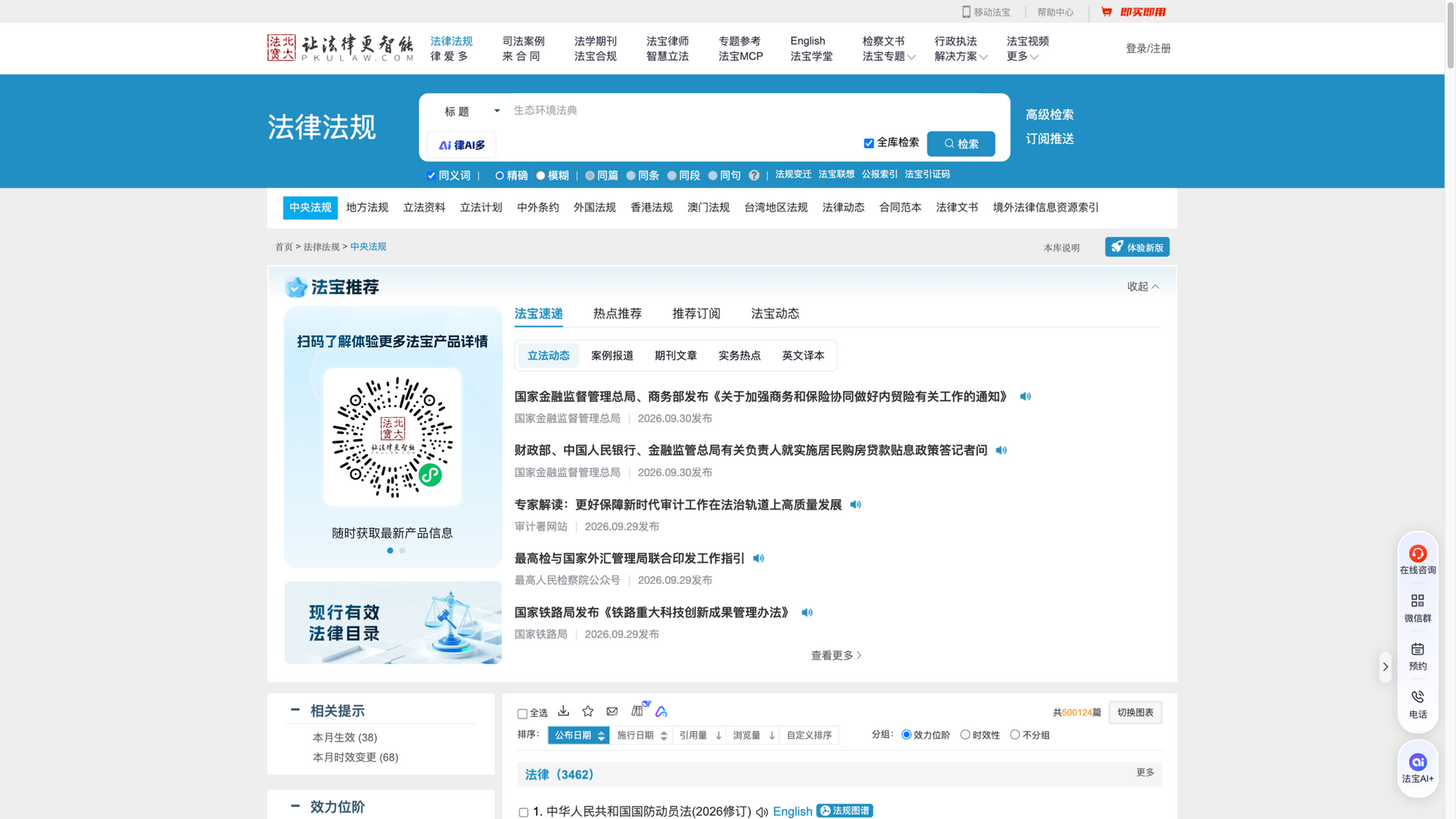Select the 时效性 grouping radio button

point(965,735)
